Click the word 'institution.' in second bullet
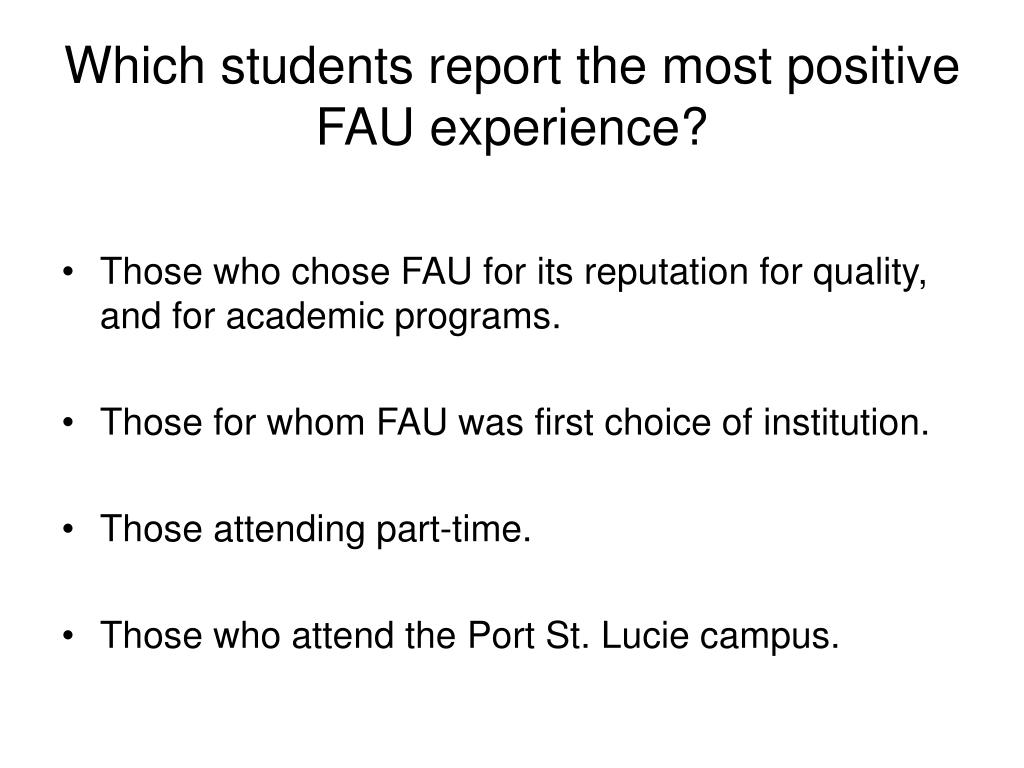This screenshot has height=768, width=1024. pos(846,421)
